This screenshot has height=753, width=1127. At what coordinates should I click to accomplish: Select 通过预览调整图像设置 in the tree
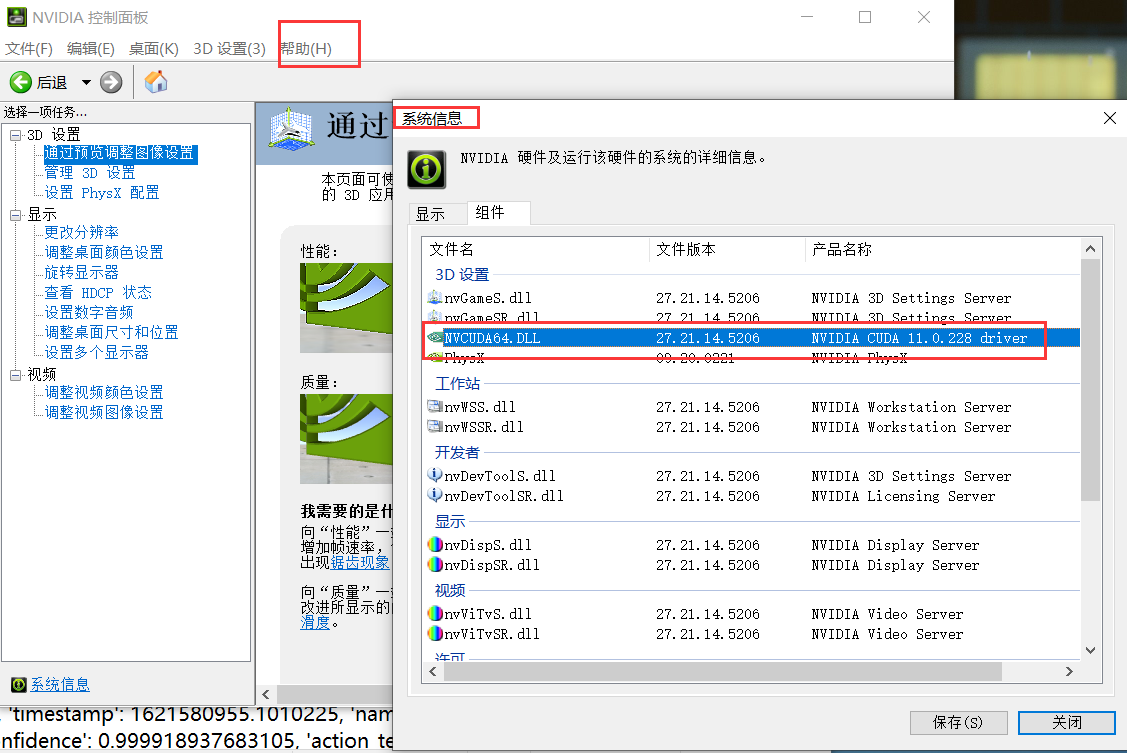click(120, 153)
